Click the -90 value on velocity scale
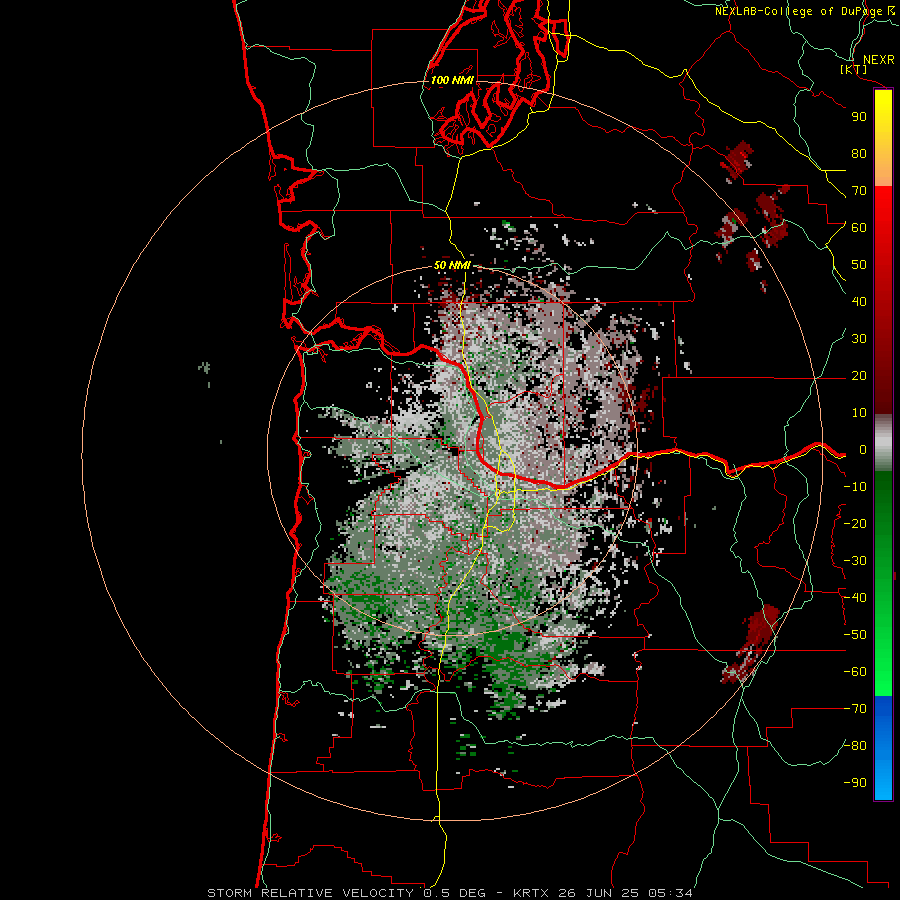Image resolution: width=900 pixels, height=900 pixels. click(855, 783)
